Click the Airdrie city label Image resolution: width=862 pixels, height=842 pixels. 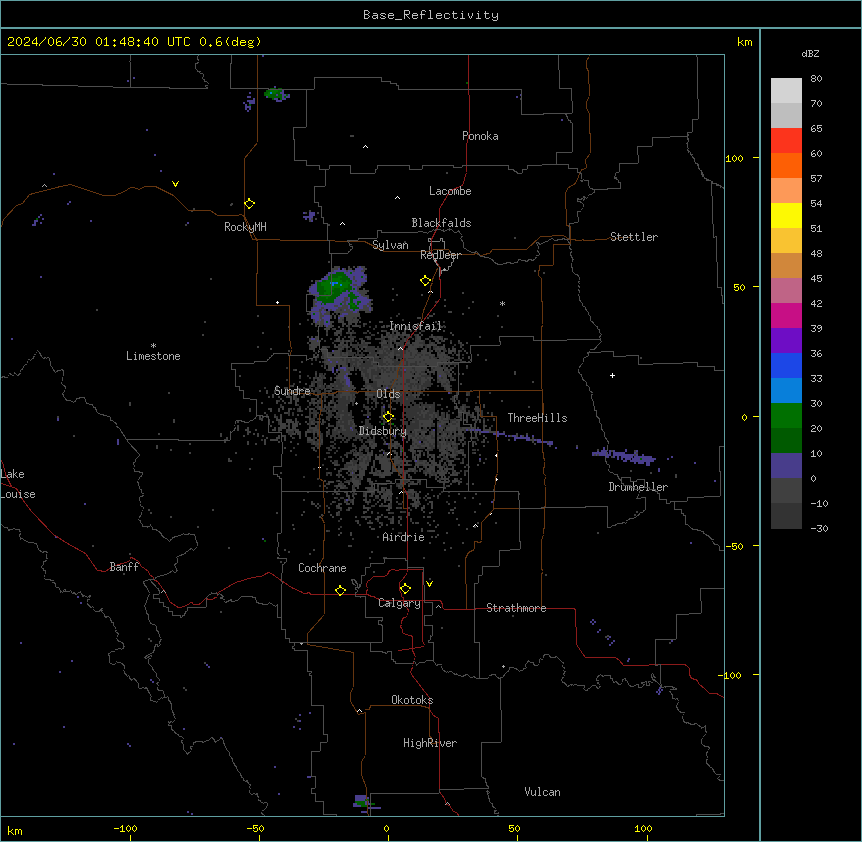[x=404, y=537]
